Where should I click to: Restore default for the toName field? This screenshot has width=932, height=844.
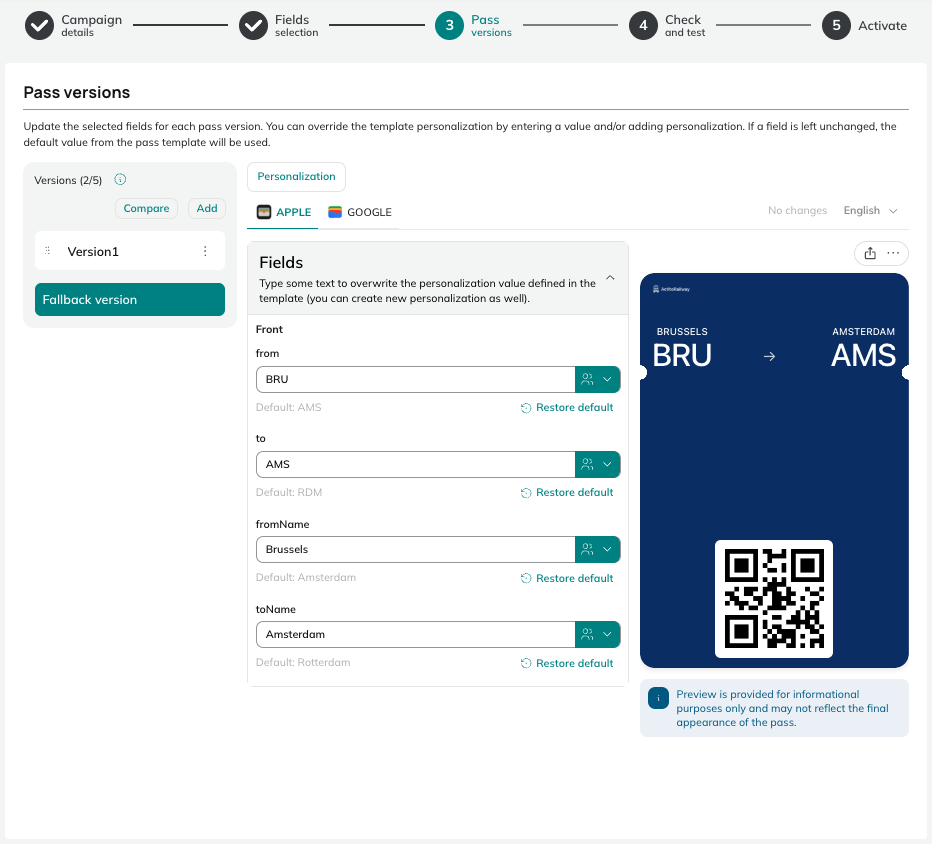567,663
